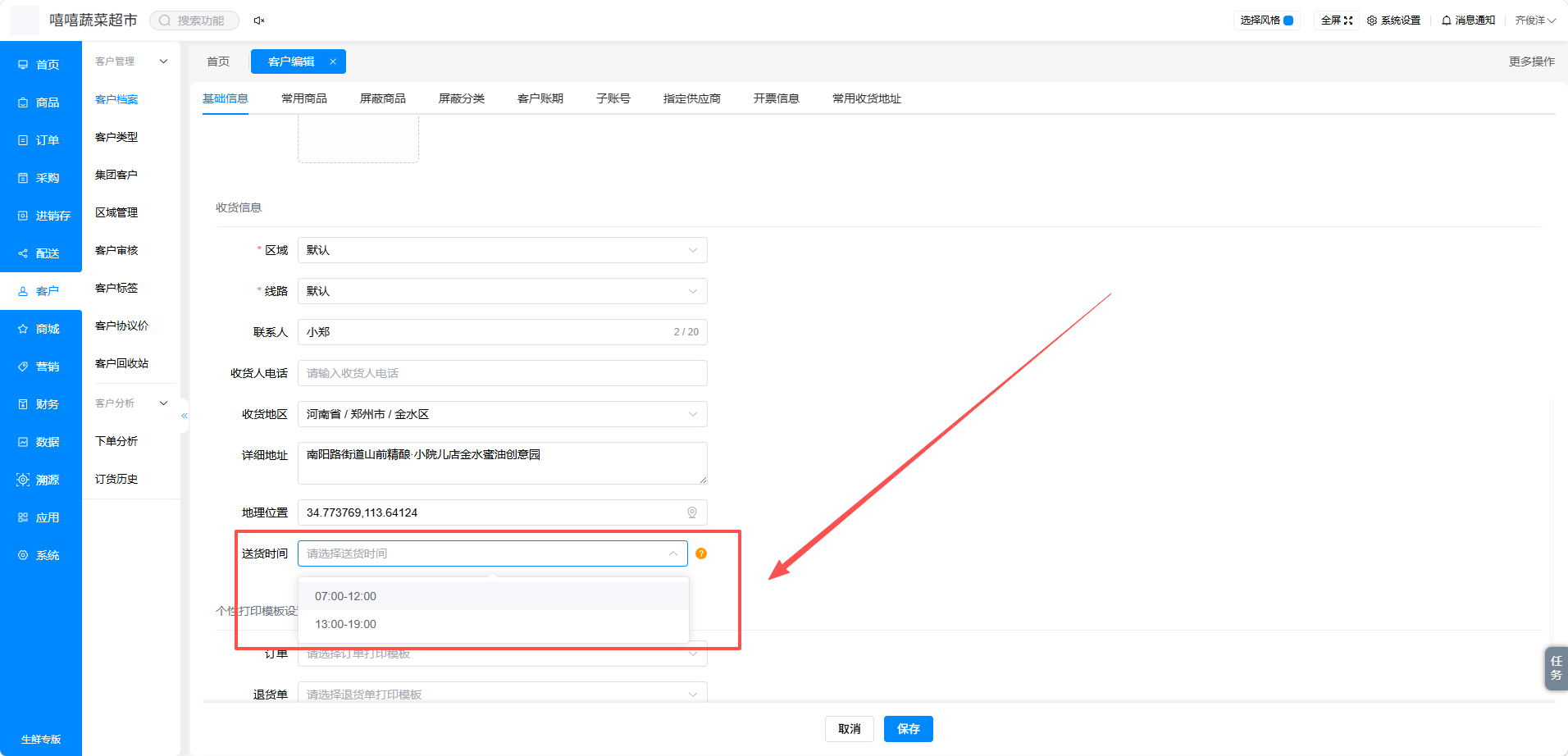Switch to the 开票信息 tab

click(777, 98)
